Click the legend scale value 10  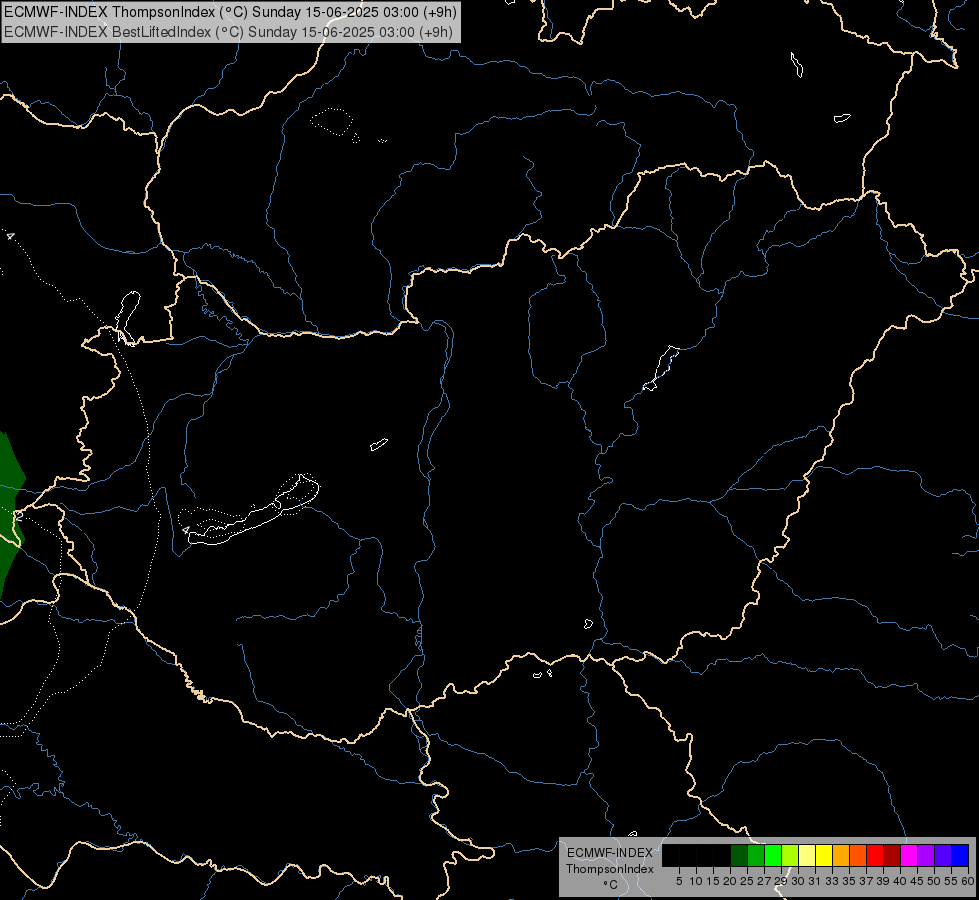pyautogui.click(x=696, y=881)
